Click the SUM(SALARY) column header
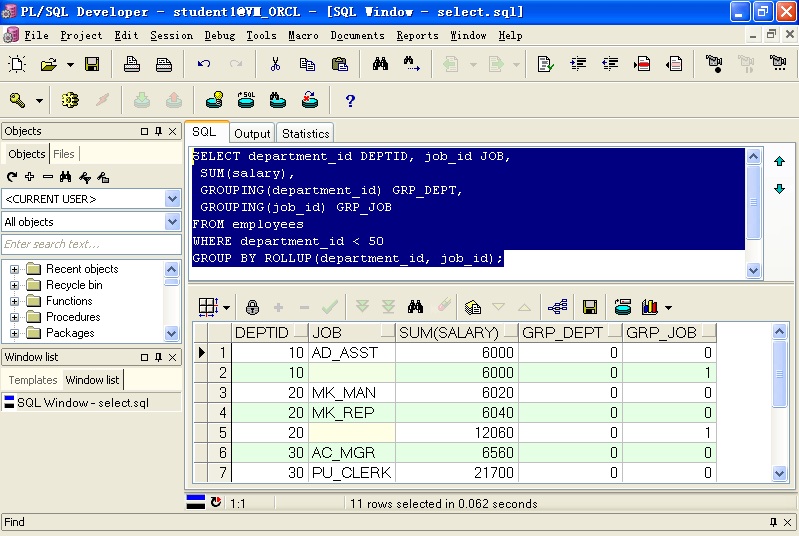The width and height of the screenshot is (799, 536). click(457, 333)
